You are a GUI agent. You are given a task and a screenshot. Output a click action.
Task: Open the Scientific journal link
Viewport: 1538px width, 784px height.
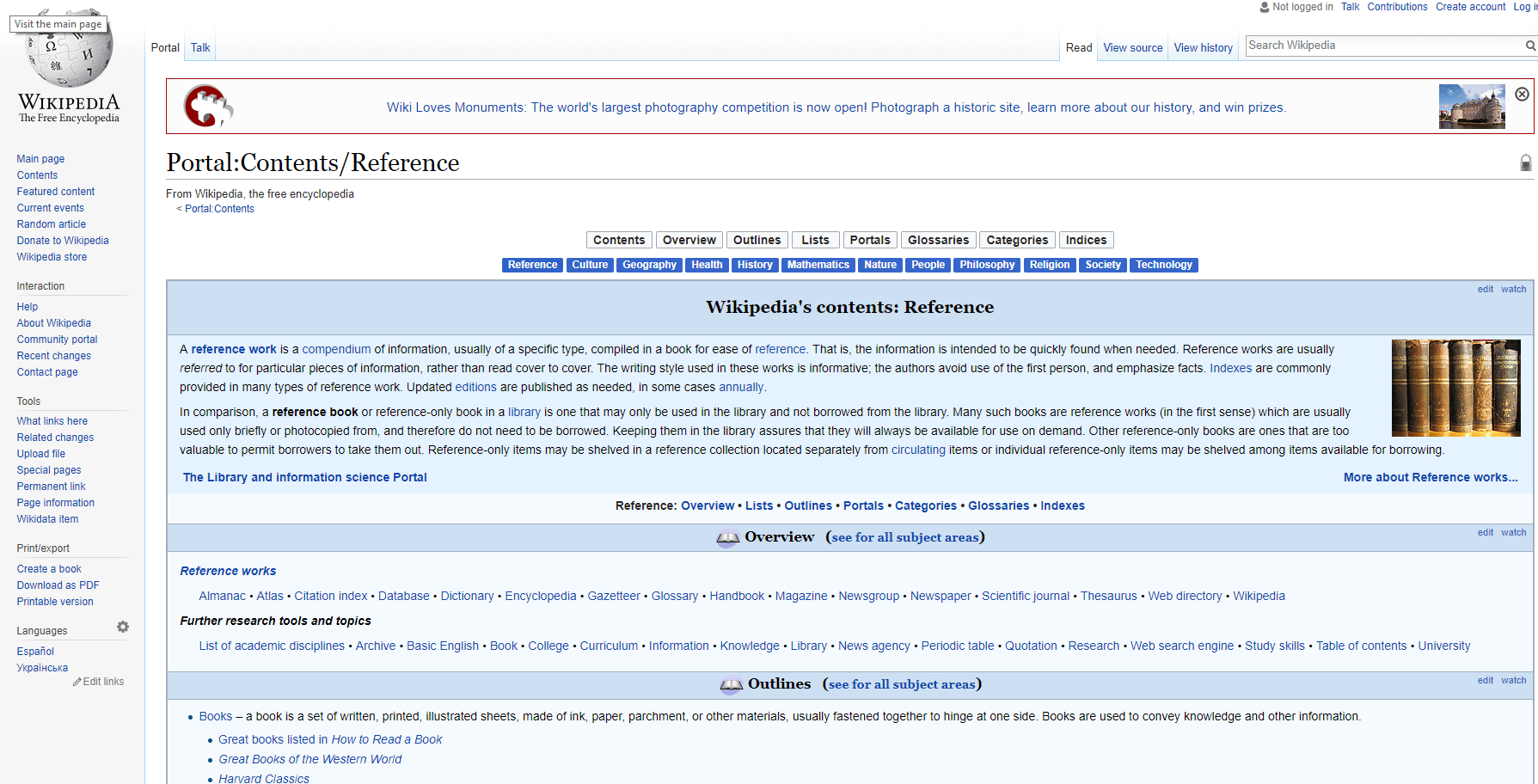coord(1026,596)
